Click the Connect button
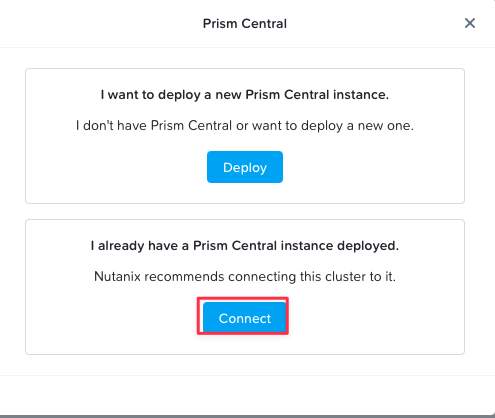 pyautogui.click(x=245, y=318)
